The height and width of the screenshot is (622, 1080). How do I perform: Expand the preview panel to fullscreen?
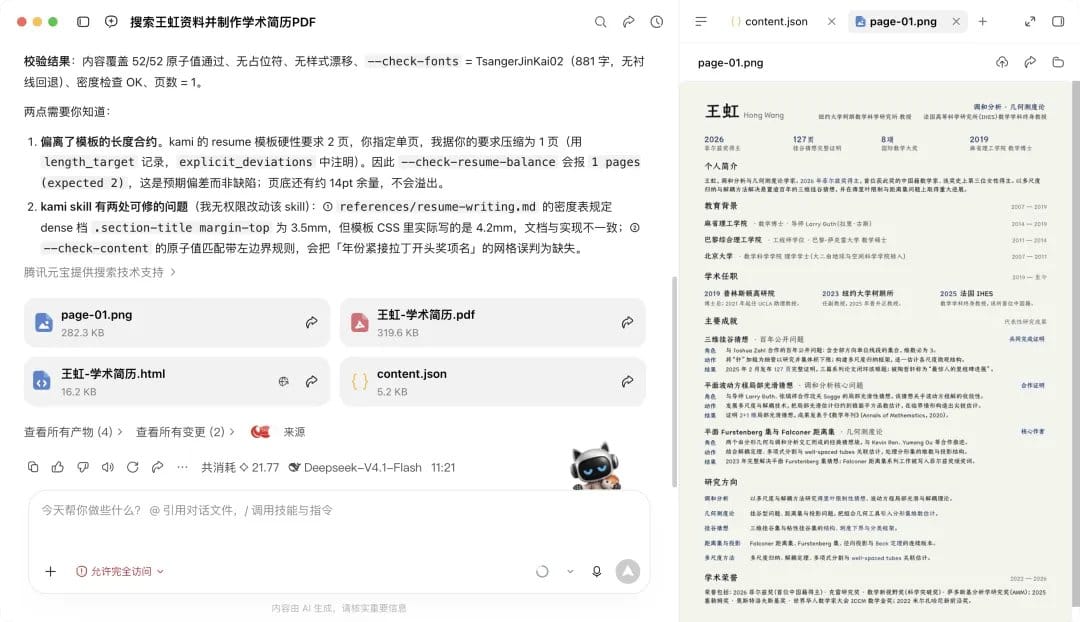[x=1030, y=22]
